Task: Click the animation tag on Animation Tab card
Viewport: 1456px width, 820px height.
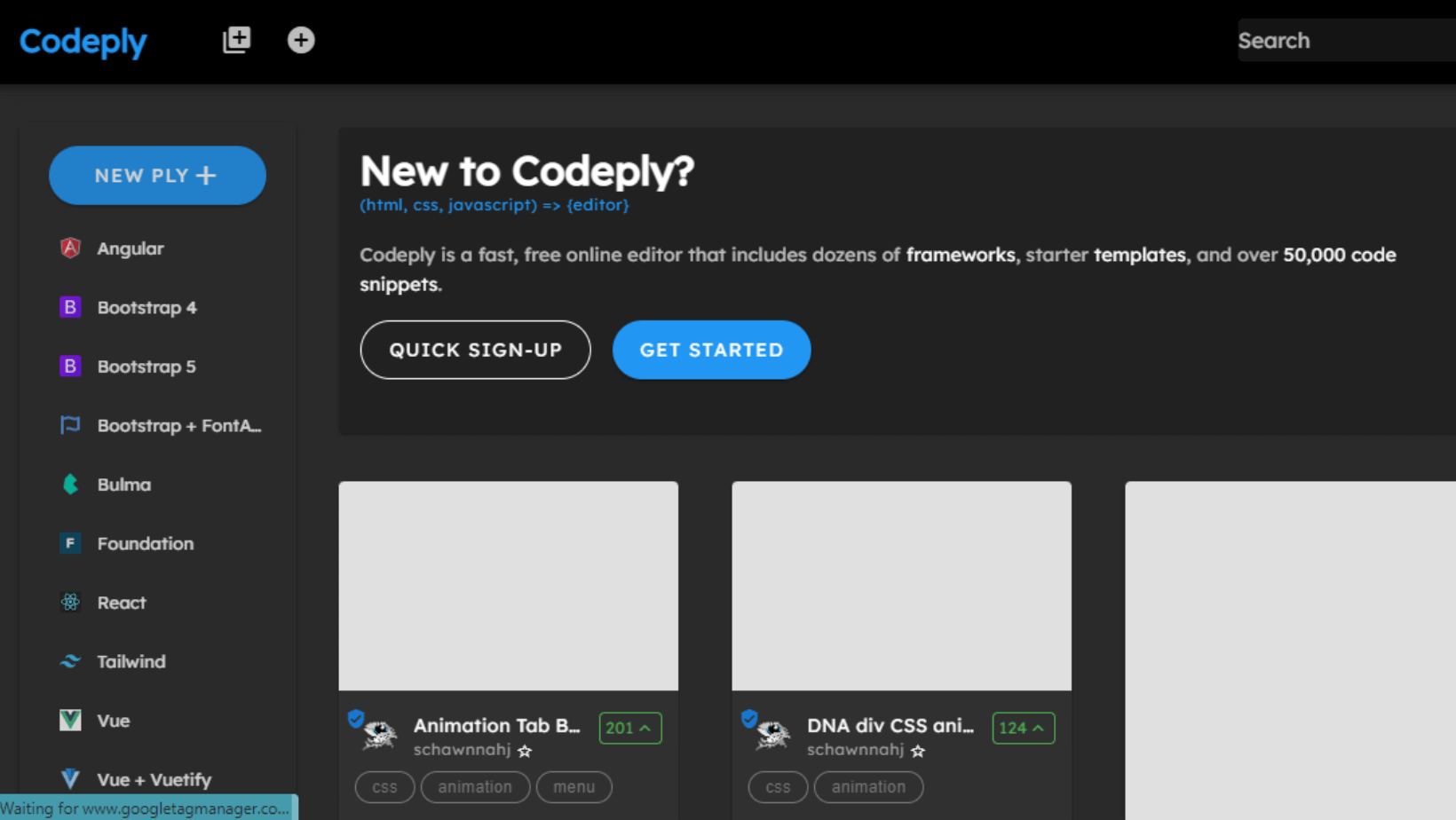Action: click(475, 787)
